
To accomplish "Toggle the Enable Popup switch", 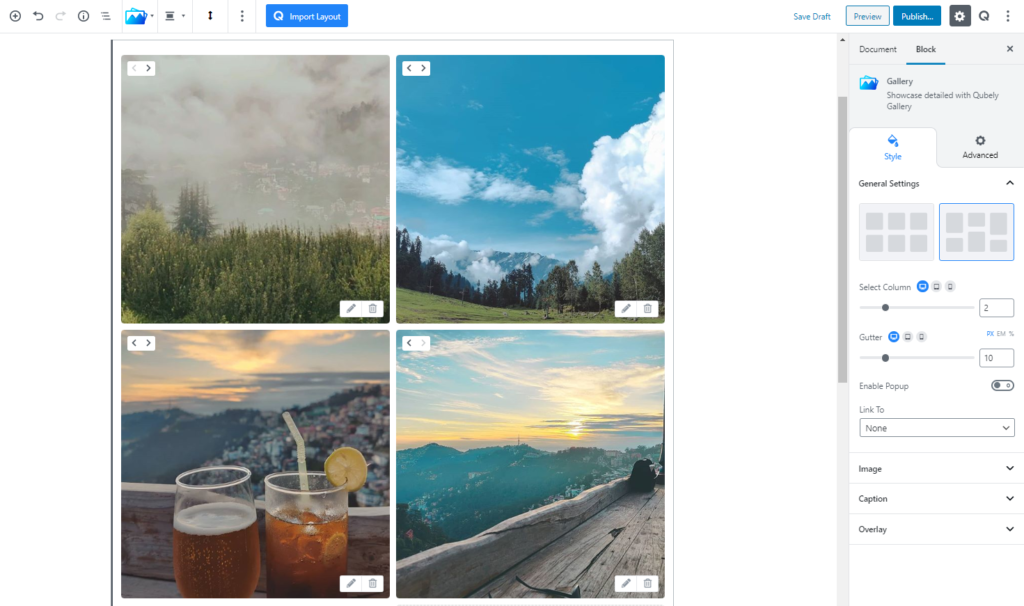I will 1002,386.
